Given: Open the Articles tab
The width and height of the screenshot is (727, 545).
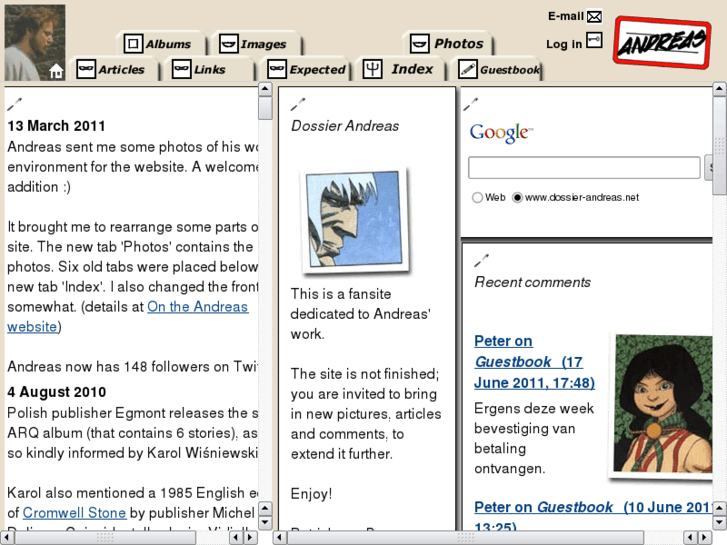Looking at the screenshot, I should (113, 70).
